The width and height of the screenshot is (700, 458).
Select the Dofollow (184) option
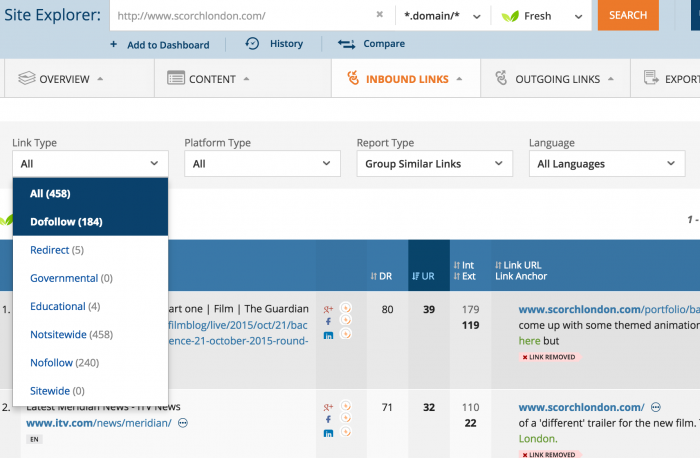click(66, 221)
